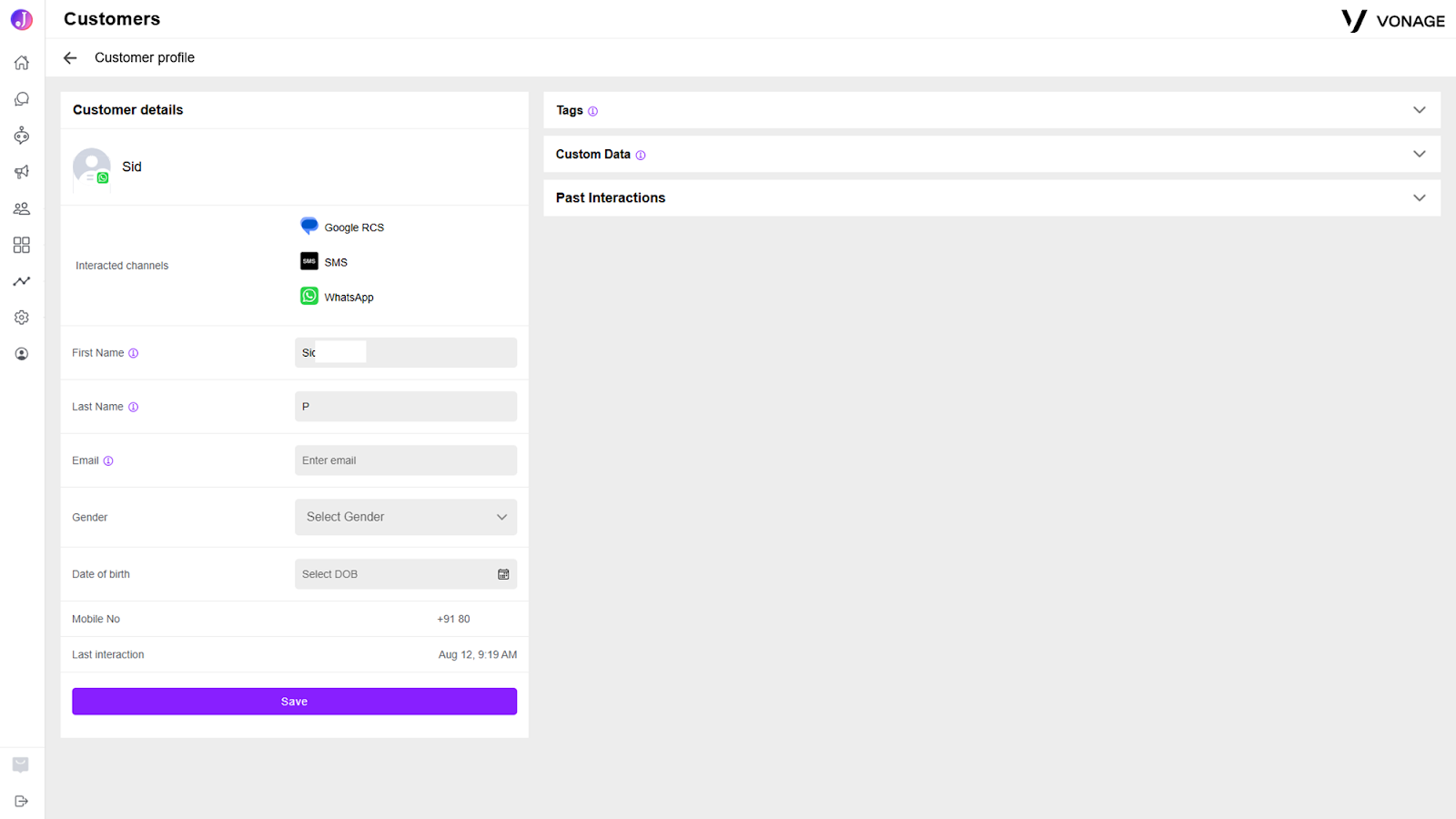Click the Last Name info icon
The height and width of the screenshot is (819, 1456).
coord(134,407)
